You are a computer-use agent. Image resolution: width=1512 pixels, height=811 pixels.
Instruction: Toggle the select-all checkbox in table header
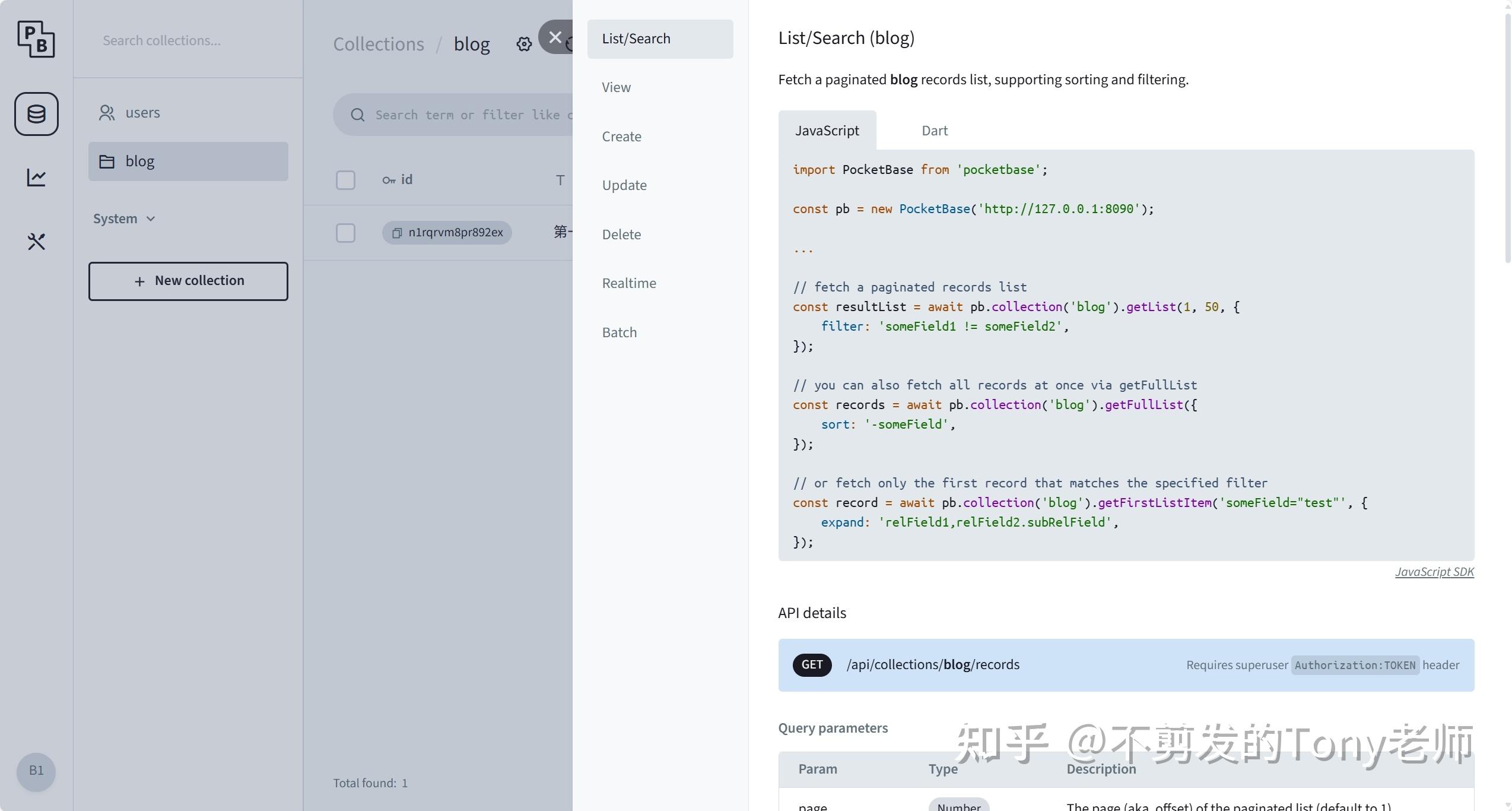(x=345, y=179)
